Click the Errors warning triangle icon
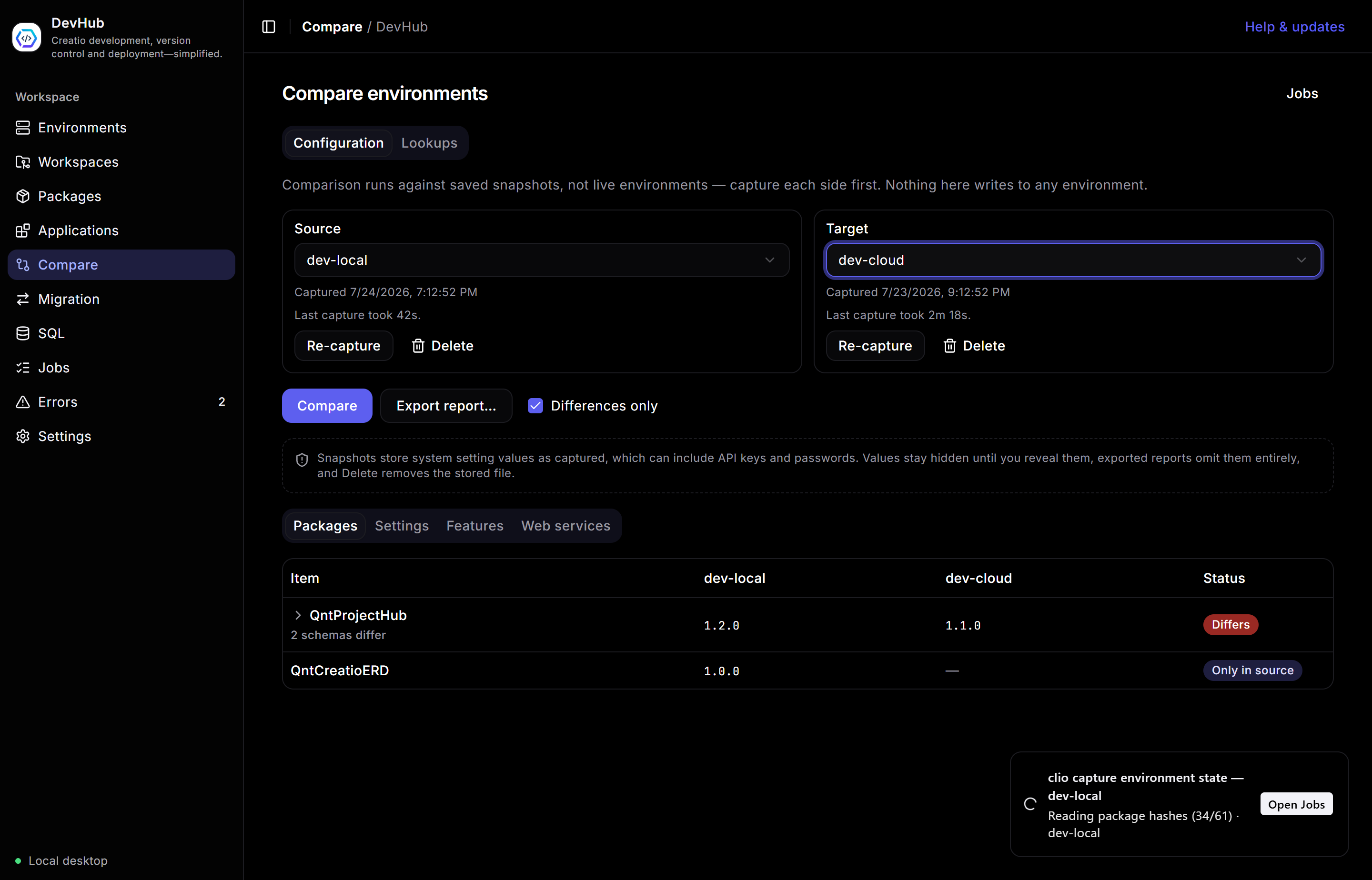Screen dimensions: 1372x880 click(x=23, y=402)
